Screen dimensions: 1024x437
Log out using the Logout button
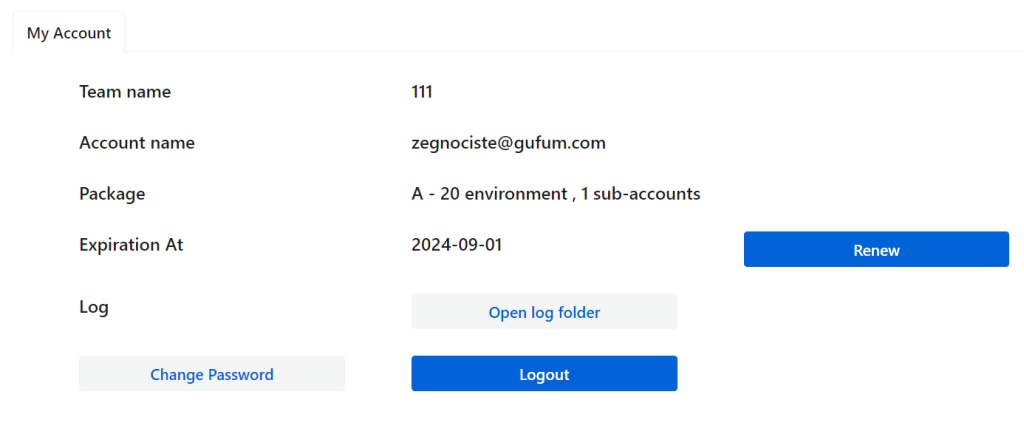544,374
